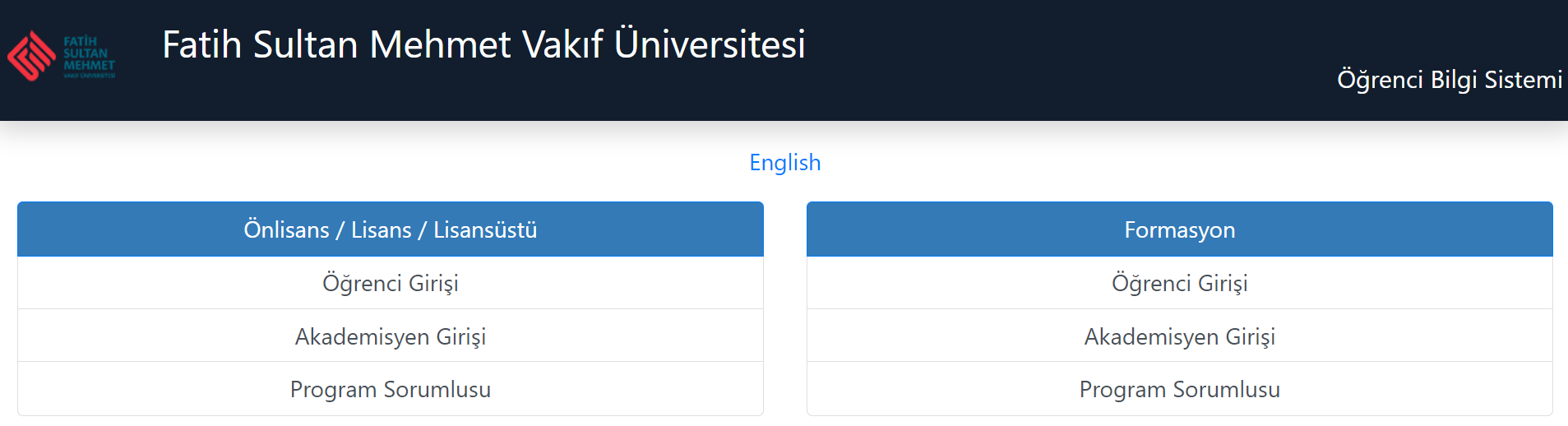Choose the undergraduate student login entry
Viewport: 1568px width, 426px height.
[391, 283]
